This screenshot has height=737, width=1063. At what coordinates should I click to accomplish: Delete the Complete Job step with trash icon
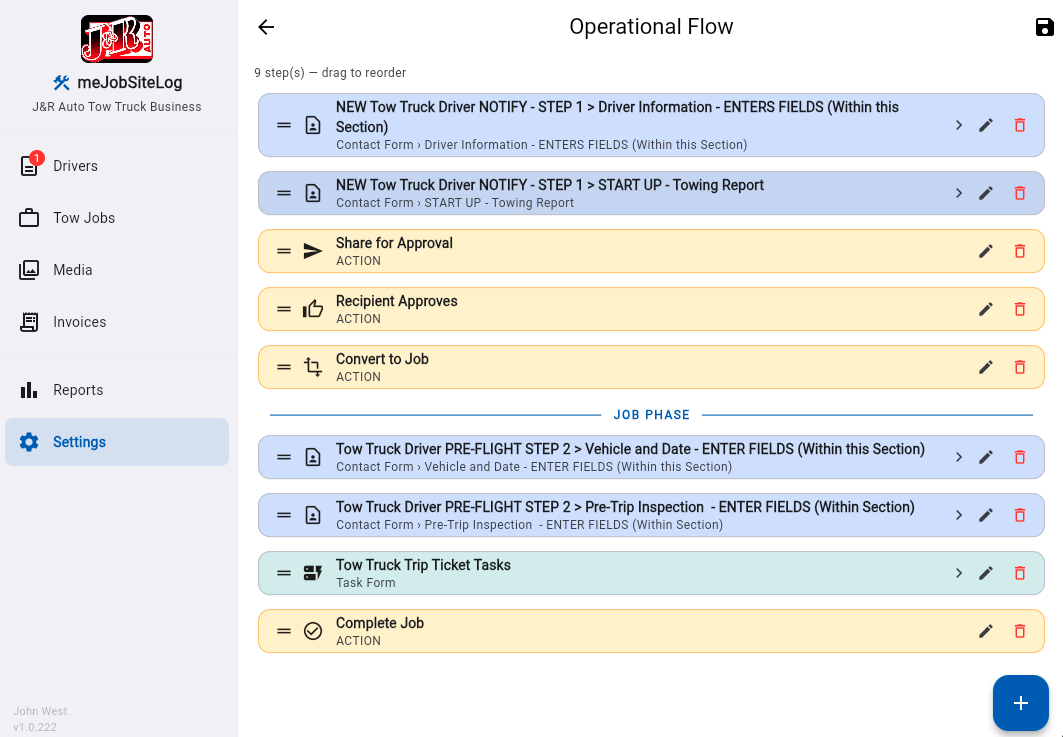1020,630
